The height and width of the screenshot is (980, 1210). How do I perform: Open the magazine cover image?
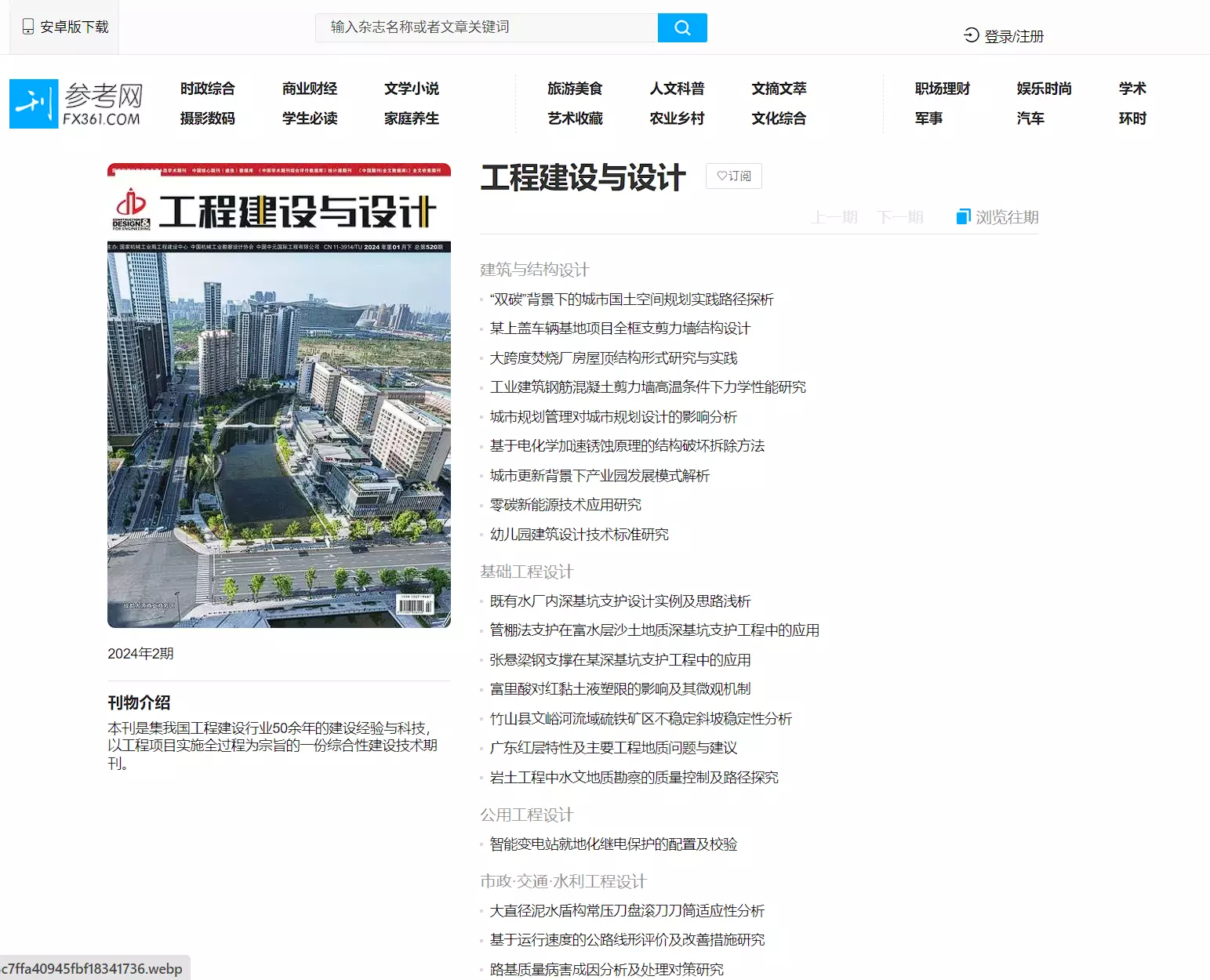tap(279, 395)
